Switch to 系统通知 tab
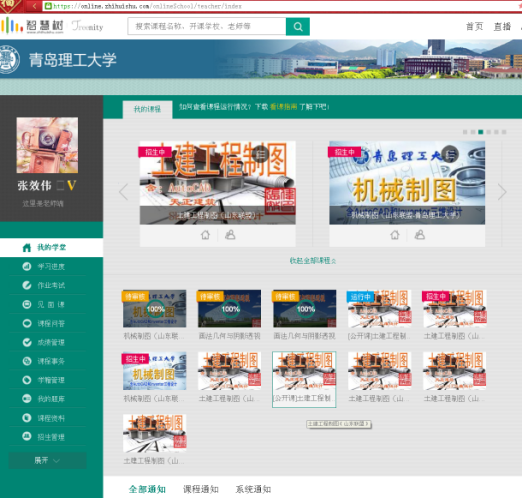This screenshot has height=498, width=523. [x=253, y=489]
